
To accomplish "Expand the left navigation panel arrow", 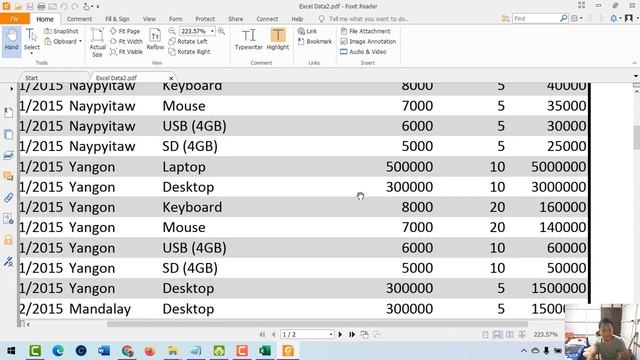I will coord(11,88).
